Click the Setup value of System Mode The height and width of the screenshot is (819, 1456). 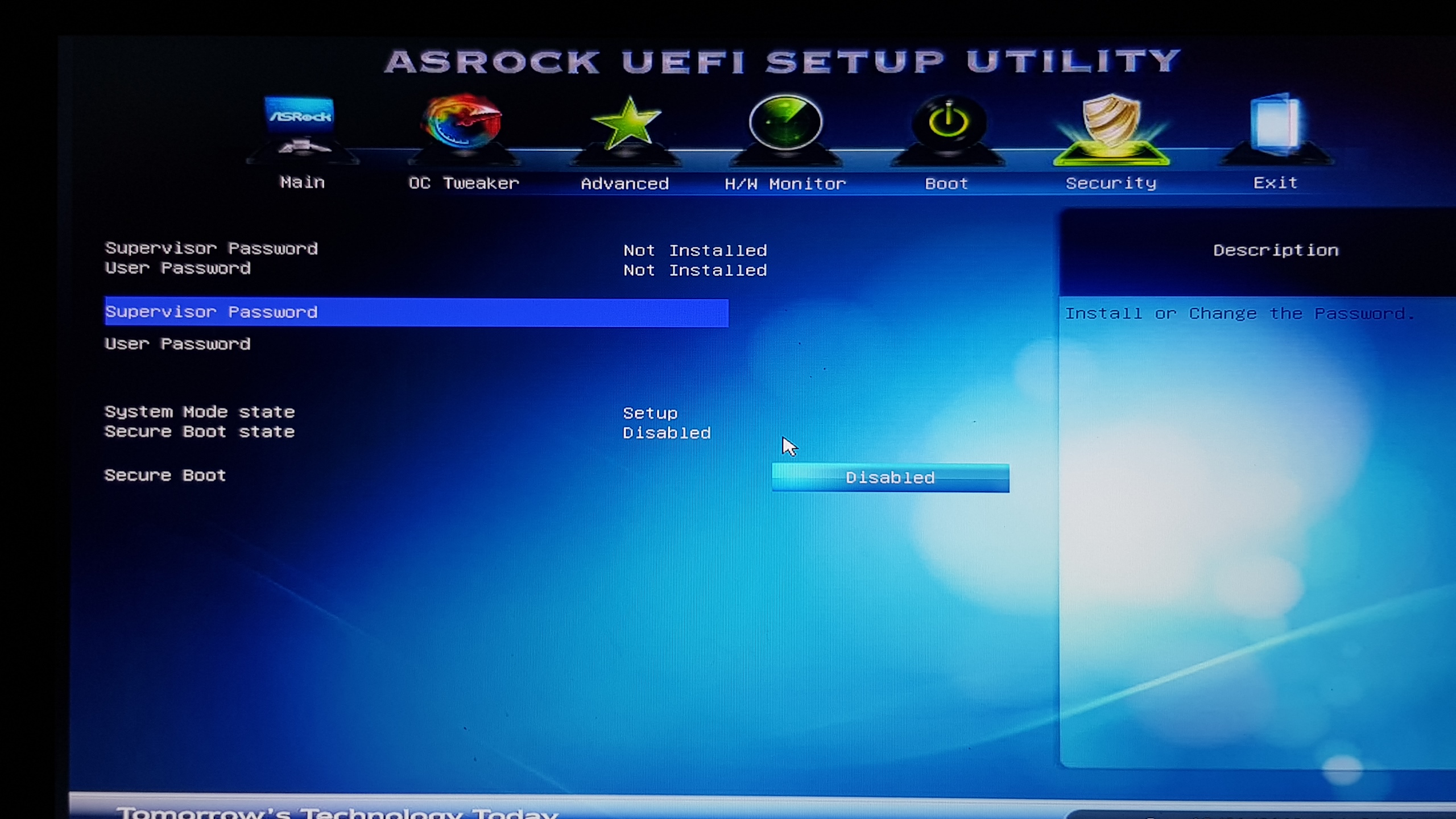click(650, 413)
